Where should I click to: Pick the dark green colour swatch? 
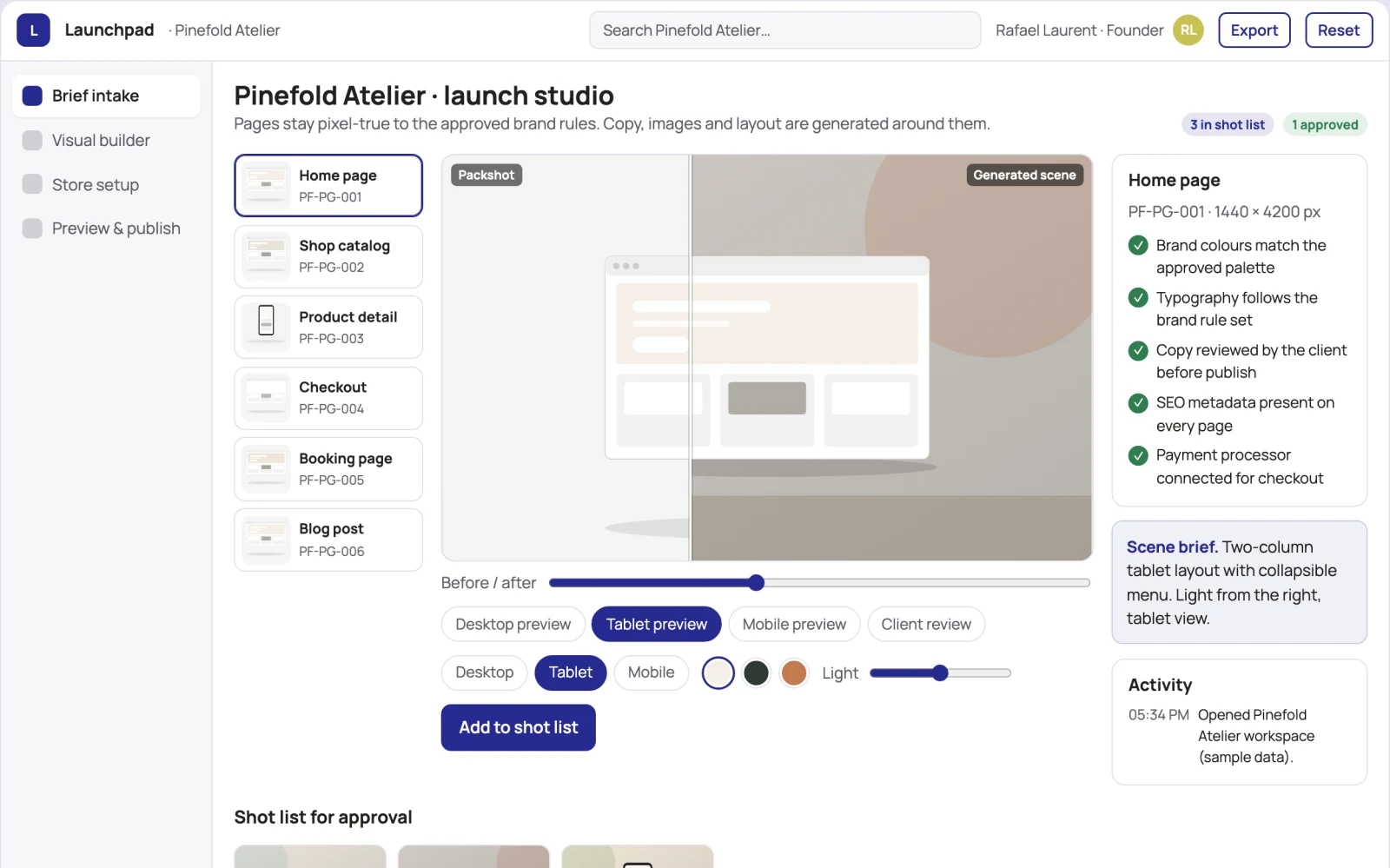756,673
